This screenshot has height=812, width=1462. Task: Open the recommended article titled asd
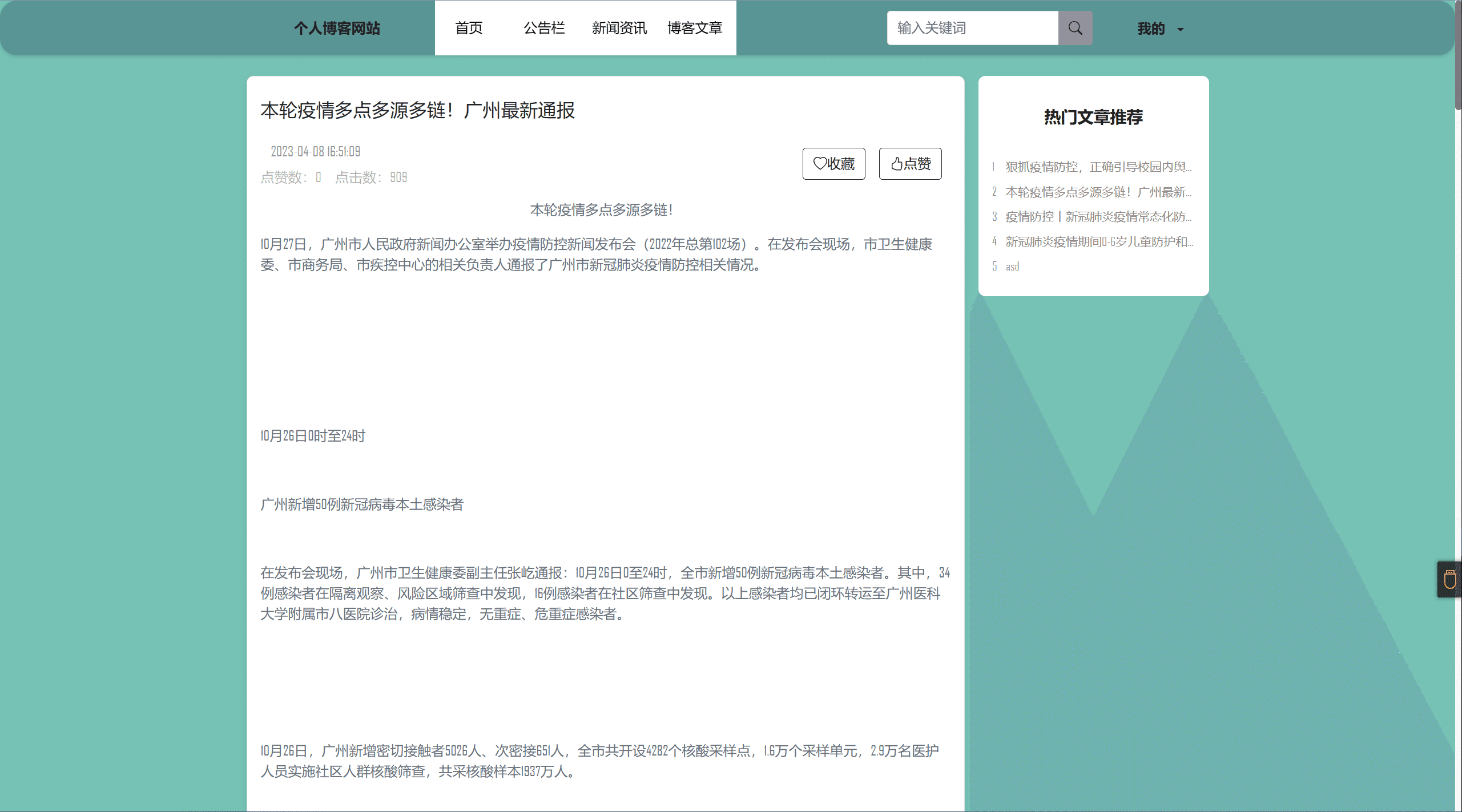click(1012, 266)
